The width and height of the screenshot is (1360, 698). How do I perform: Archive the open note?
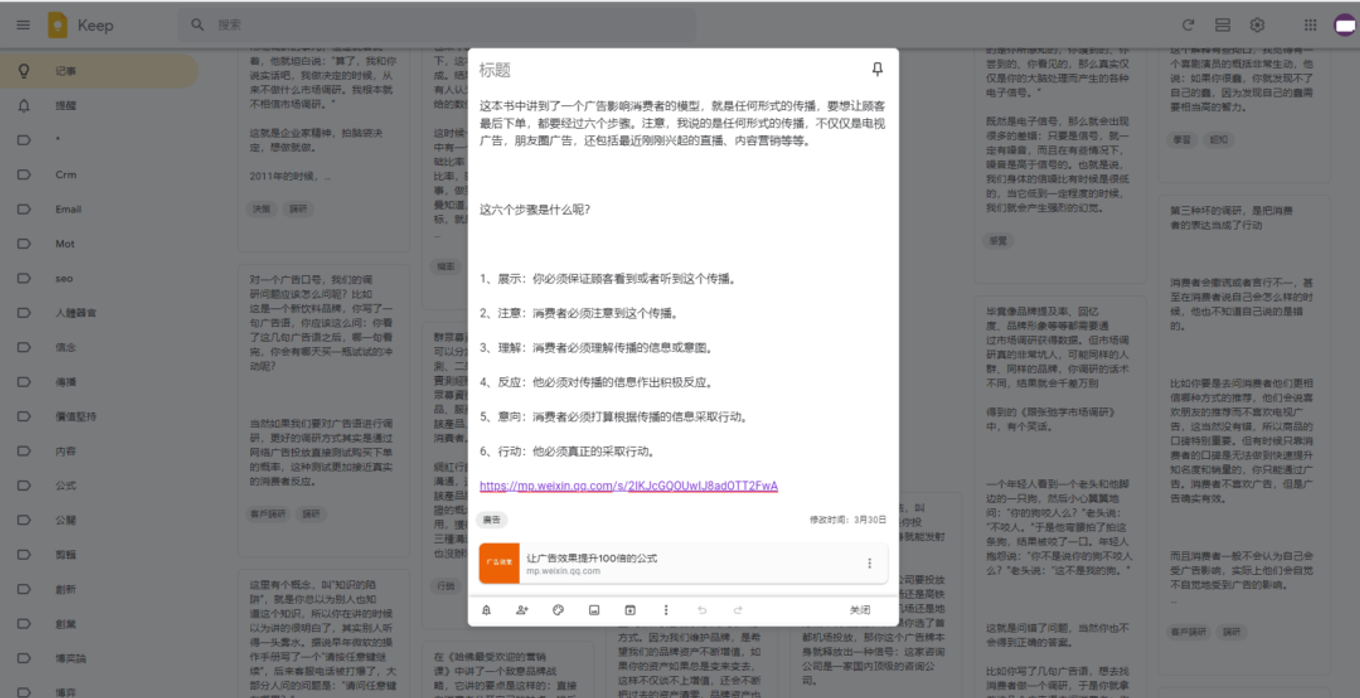(x=630, y=610)
